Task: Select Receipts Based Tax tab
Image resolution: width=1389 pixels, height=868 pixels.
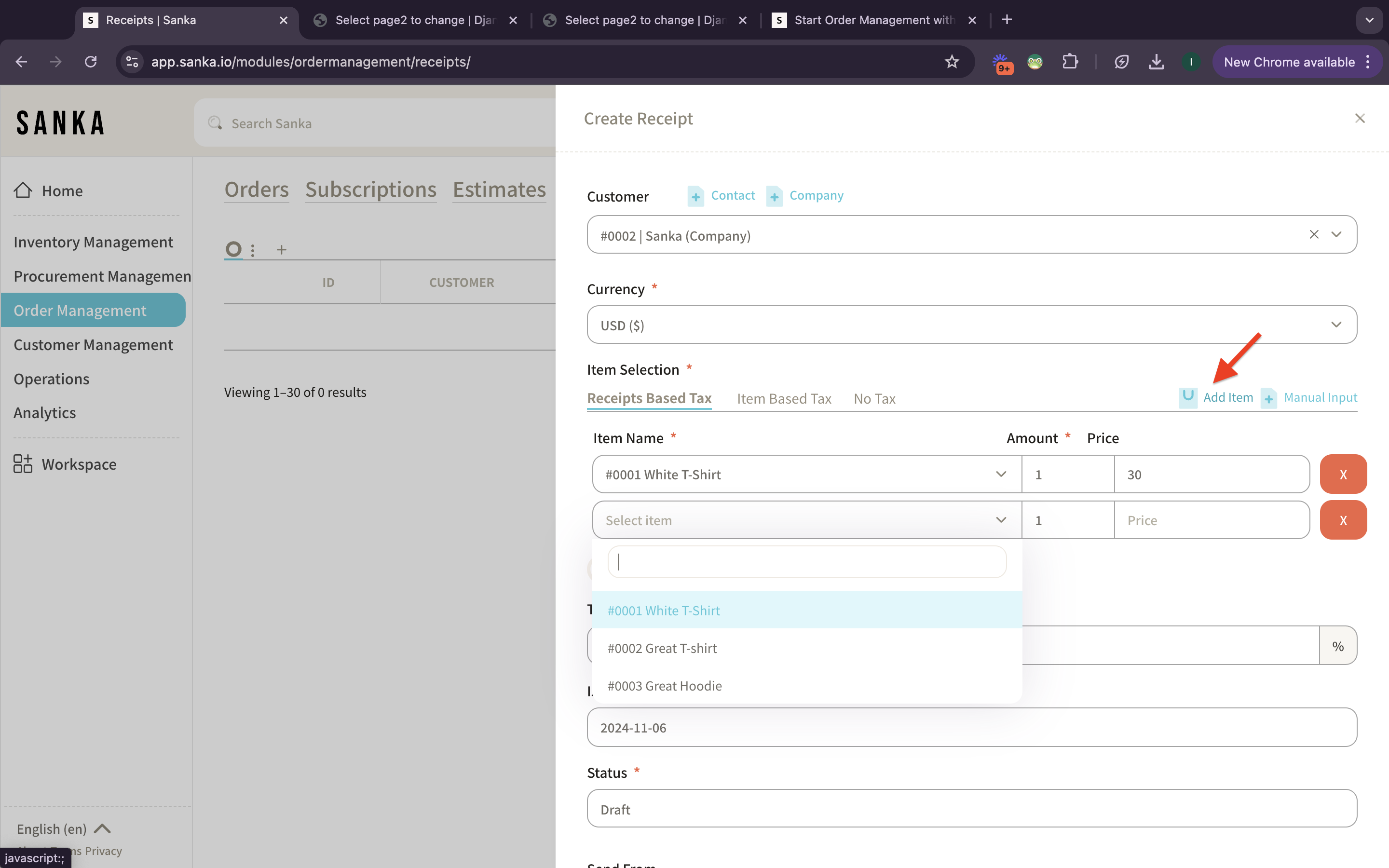Action: (649, 398)
